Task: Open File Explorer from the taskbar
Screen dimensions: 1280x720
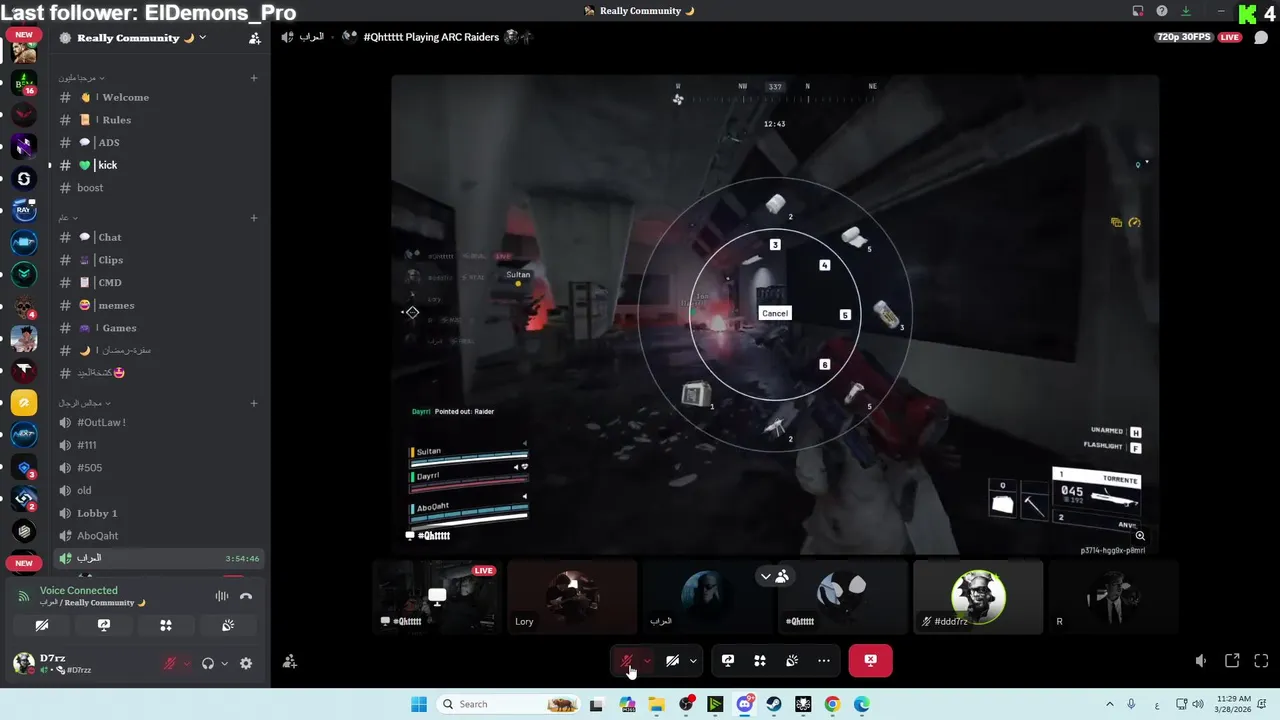Action: pos(657,704)
